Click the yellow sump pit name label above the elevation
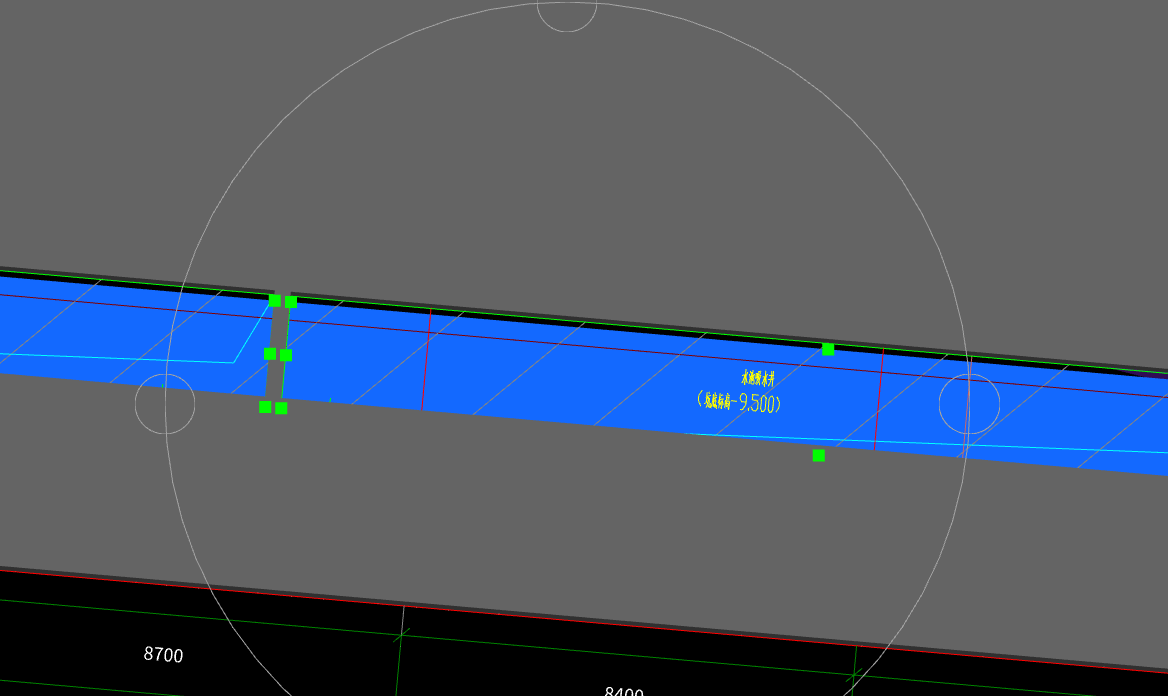Image resolution: width=1168 pixels, height=696 pixels. (758, 378)
